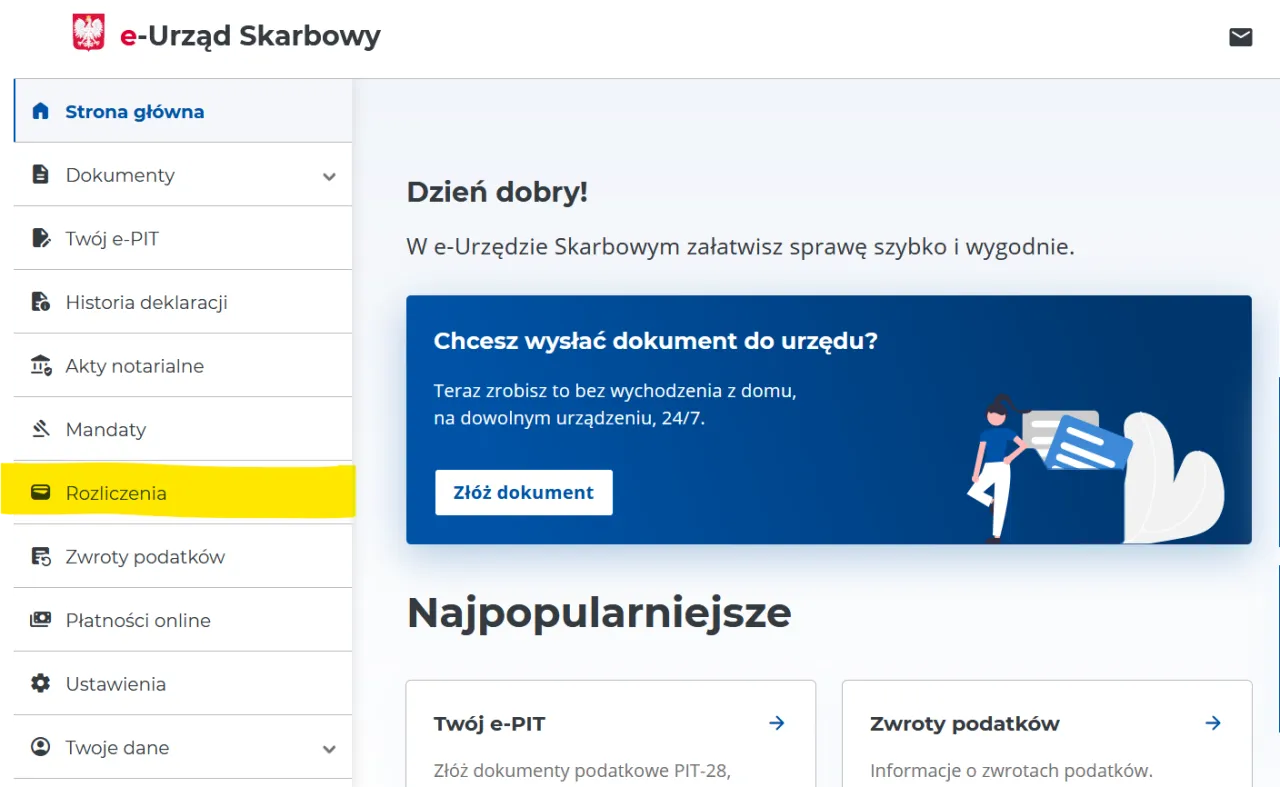Click the Zwroty podatków sidebar icon
Image resolution: width=1280 pixels, height=787 pixels.
point(40,557)
